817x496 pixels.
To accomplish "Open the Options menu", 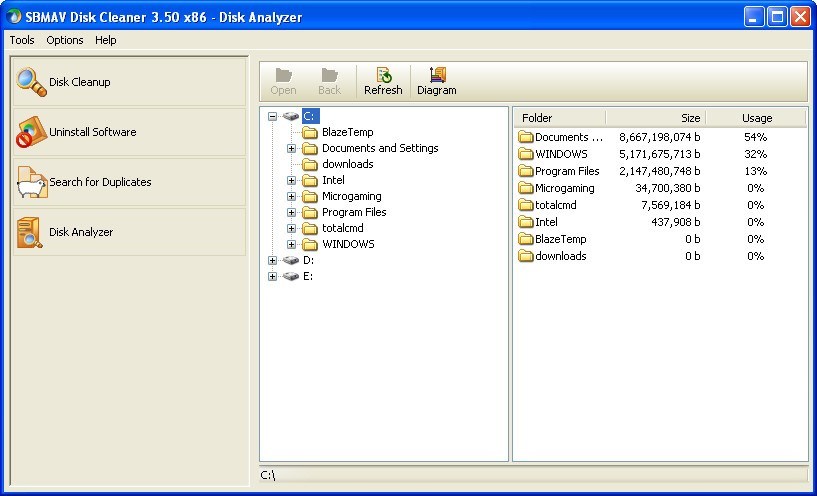I will tap(65, 40).
